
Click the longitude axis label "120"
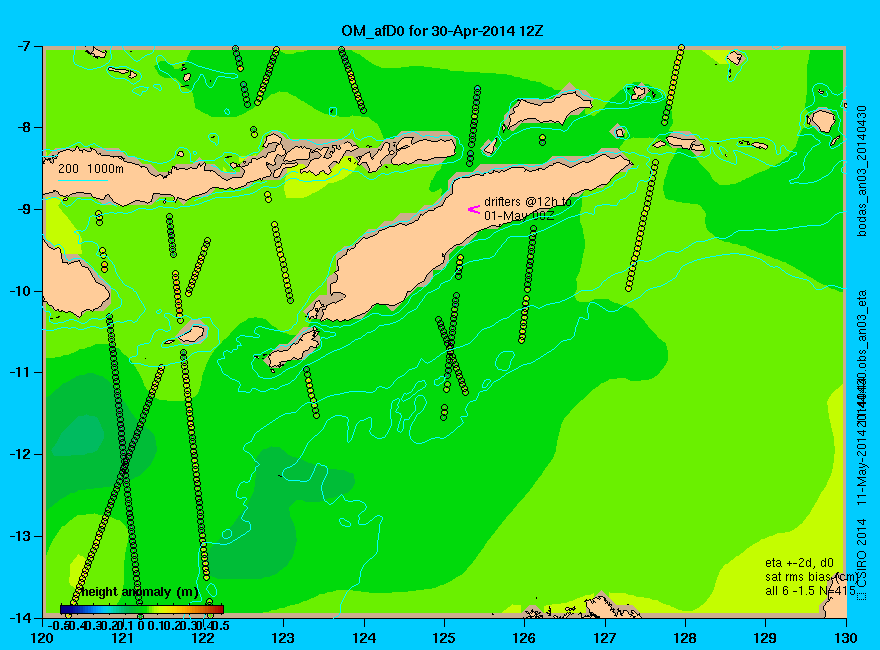click(43, 638)
